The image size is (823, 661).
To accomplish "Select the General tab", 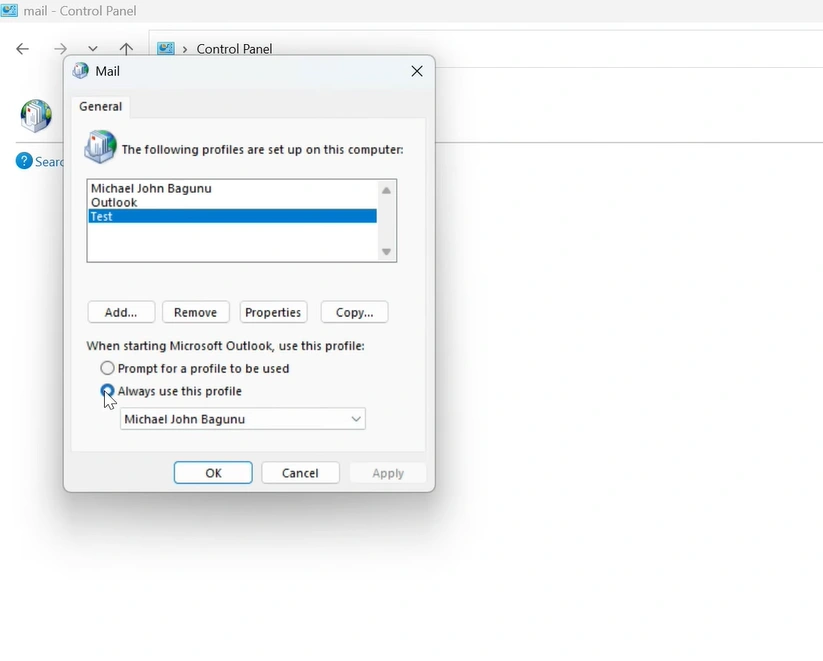I will 100,107.
